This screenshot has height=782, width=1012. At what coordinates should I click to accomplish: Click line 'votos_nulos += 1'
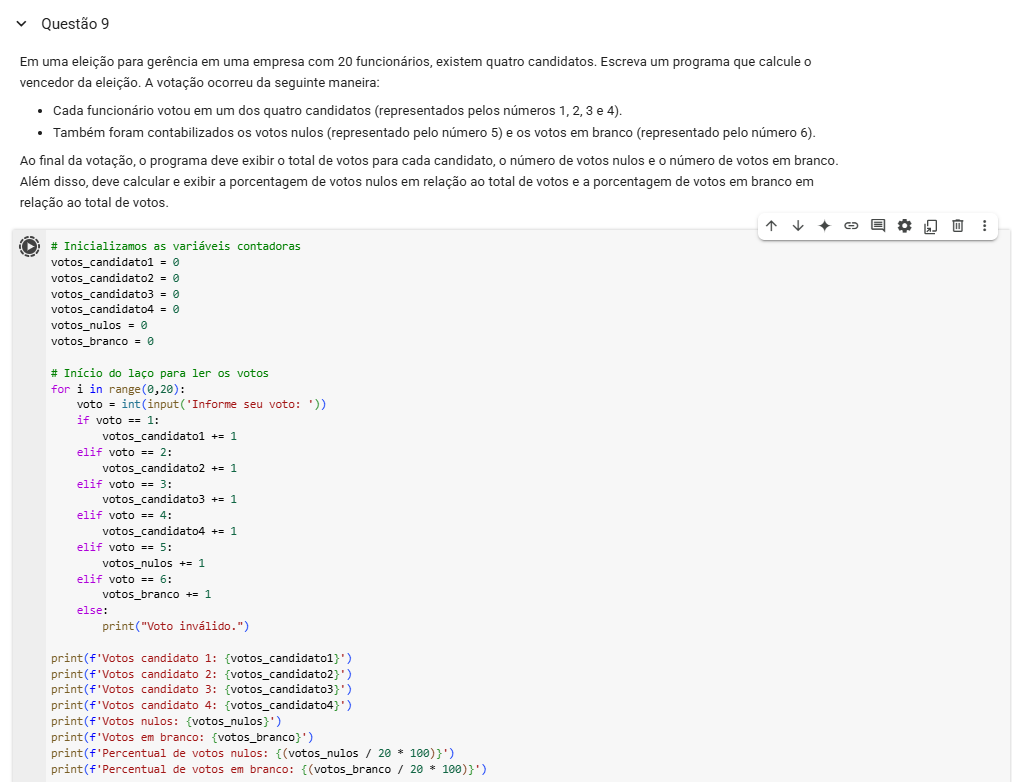pyautogui.click(x=154, y=563)
